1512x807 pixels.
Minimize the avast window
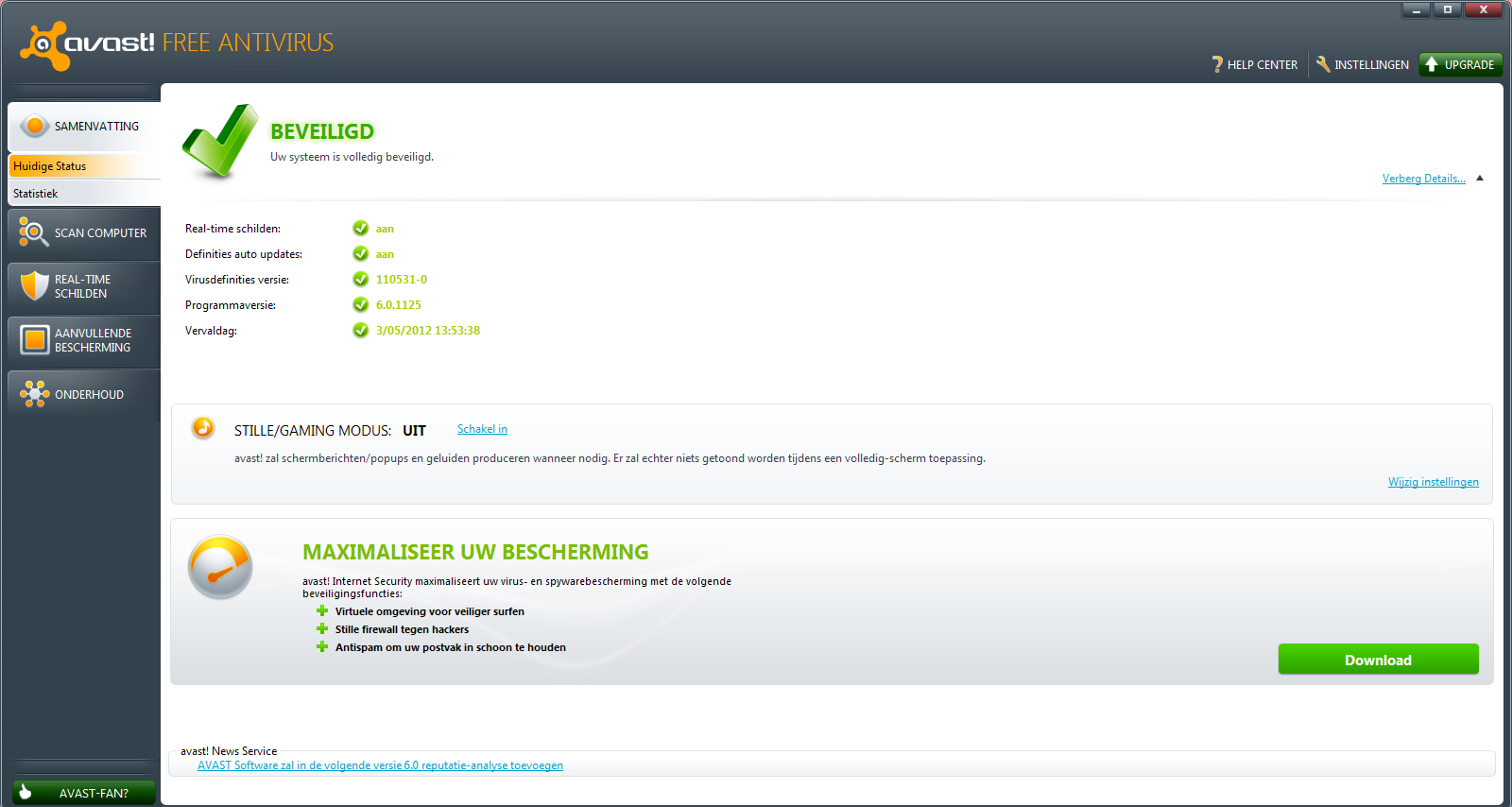[x=1417, y=9]
